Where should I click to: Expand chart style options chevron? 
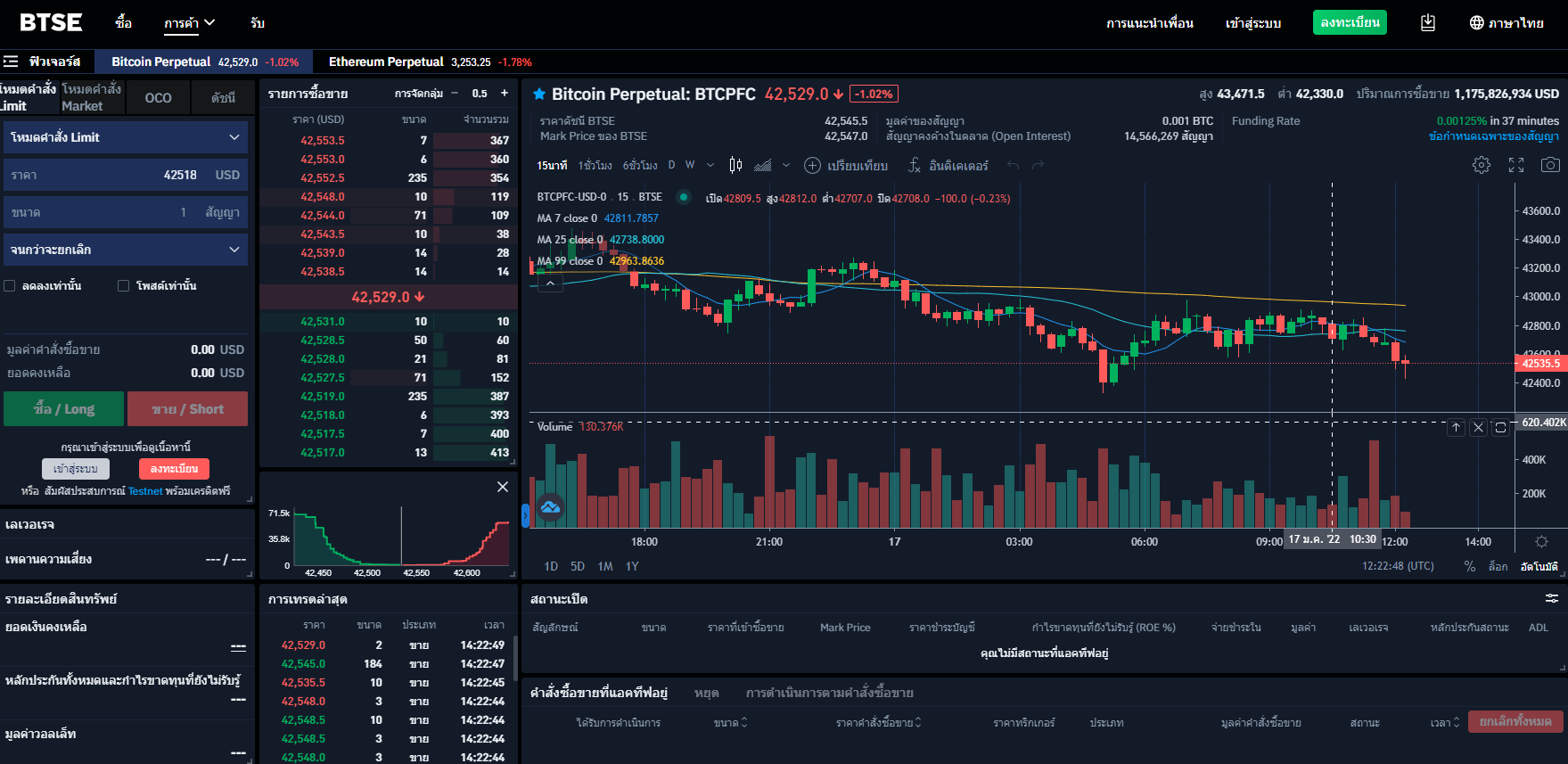pos(786,165)
